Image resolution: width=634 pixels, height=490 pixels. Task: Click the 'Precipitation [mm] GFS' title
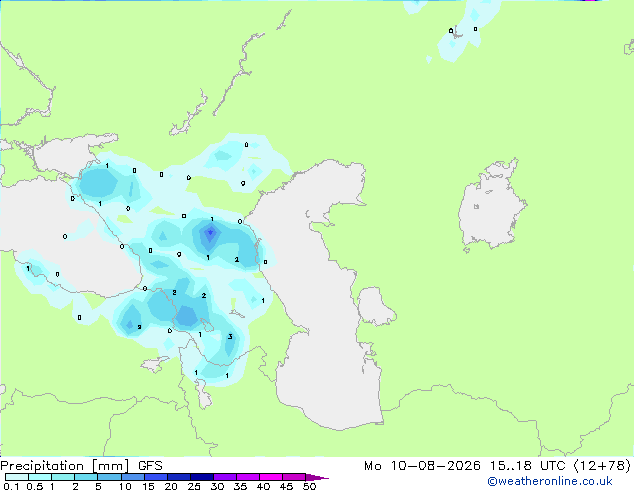pyautogui.click(x=81, y=466)
